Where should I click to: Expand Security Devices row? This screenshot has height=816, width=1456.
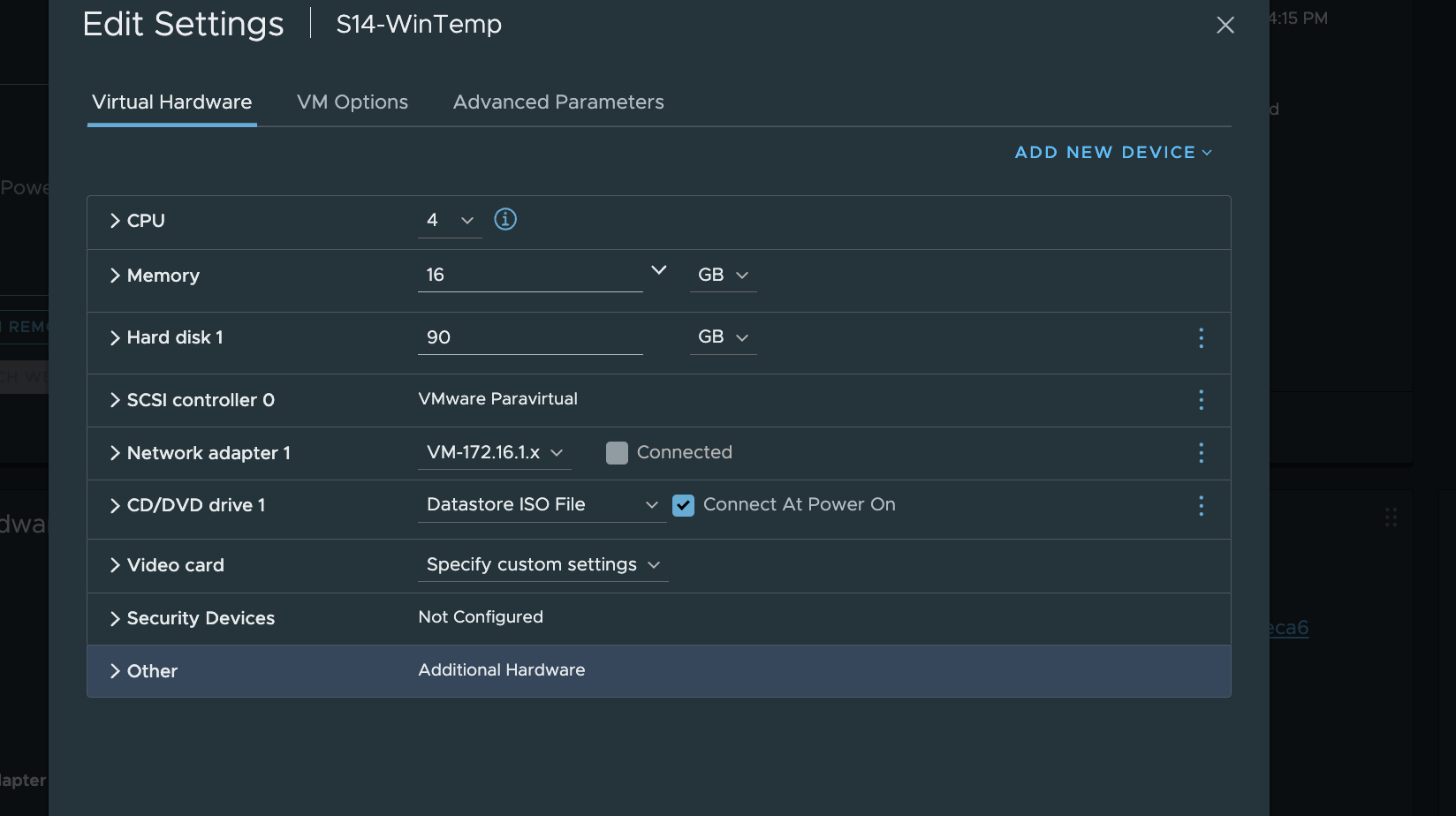pos(115,618)
